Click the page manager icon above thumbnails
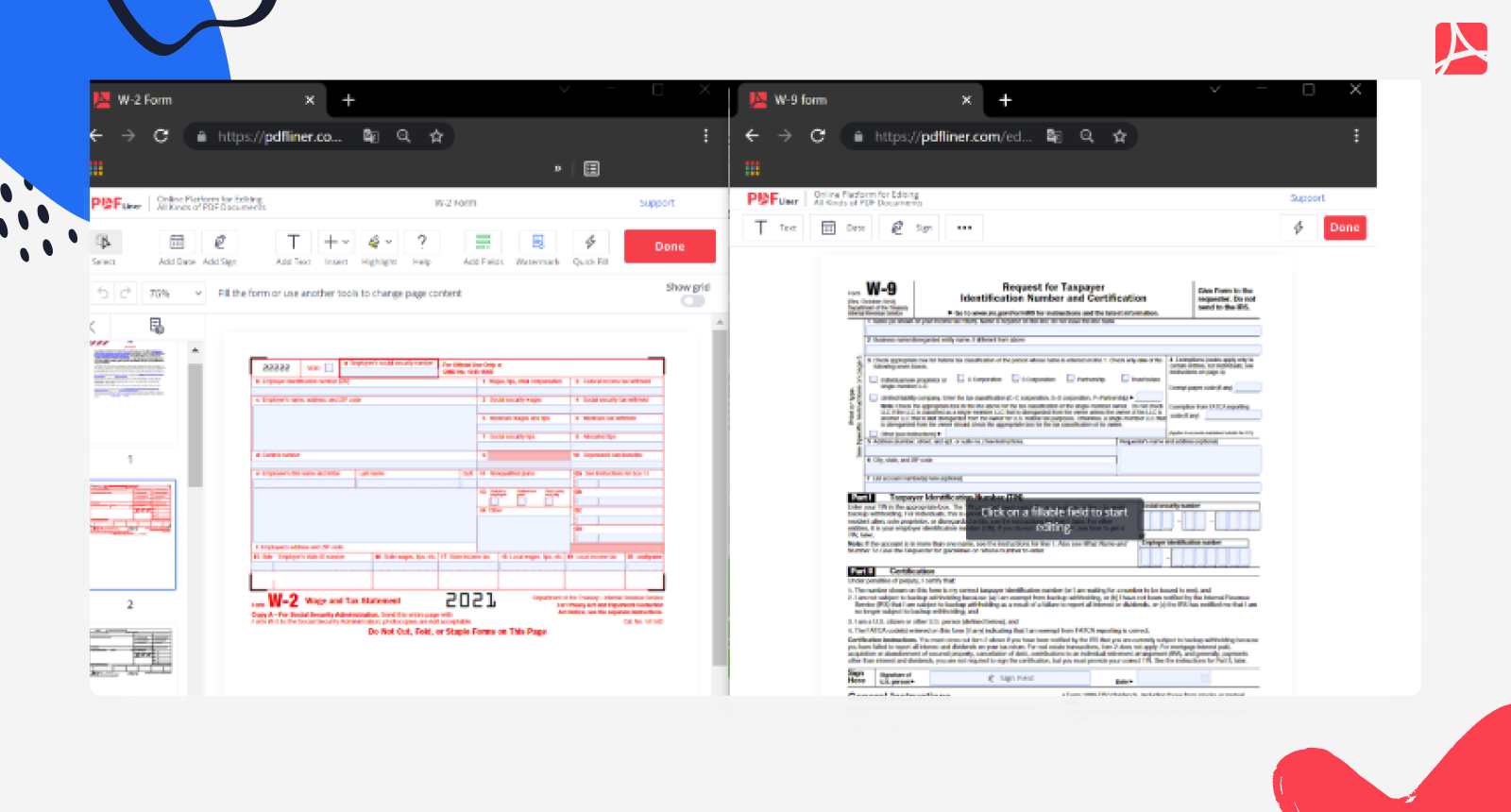The image size is (1511, 812). (x=157, y=326)
